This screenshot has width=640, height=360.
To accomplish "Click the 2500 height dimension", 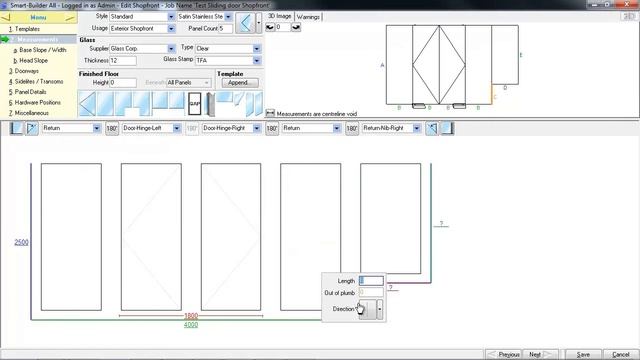I will click(21, 242).
